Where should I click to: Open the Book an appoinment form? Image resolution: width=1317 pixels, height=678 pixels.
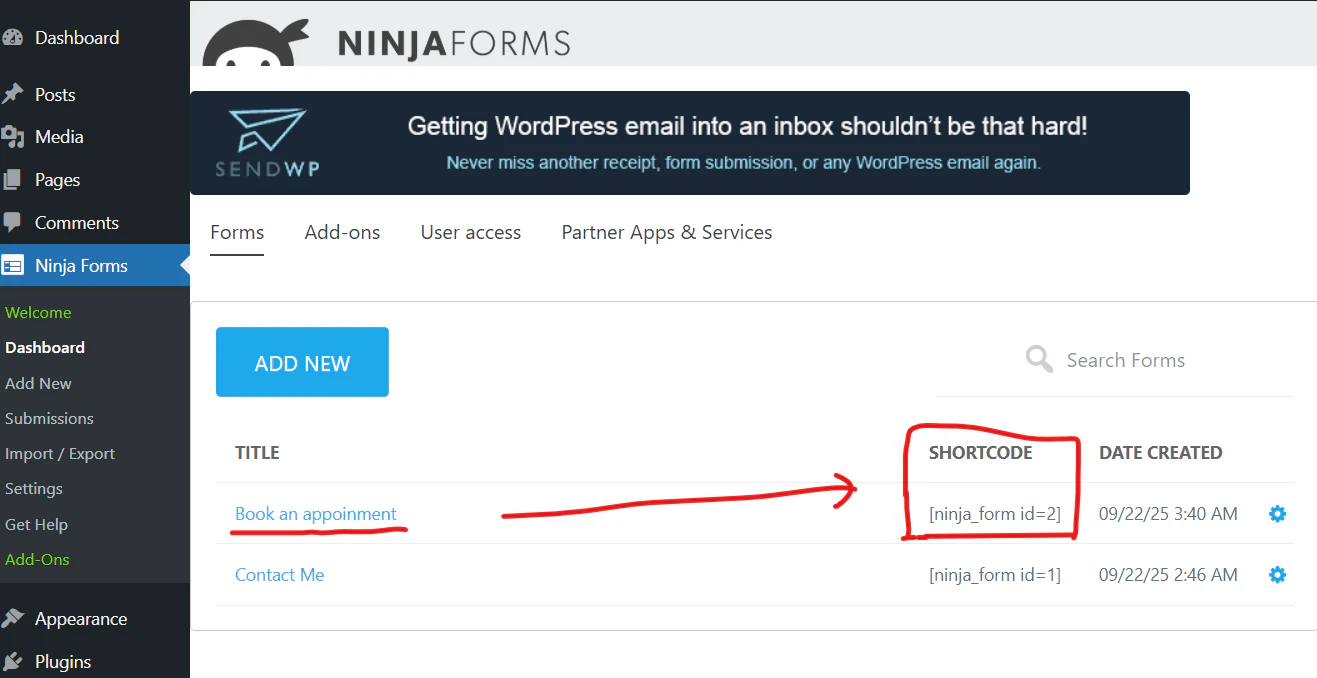click(x=316, y=514)
